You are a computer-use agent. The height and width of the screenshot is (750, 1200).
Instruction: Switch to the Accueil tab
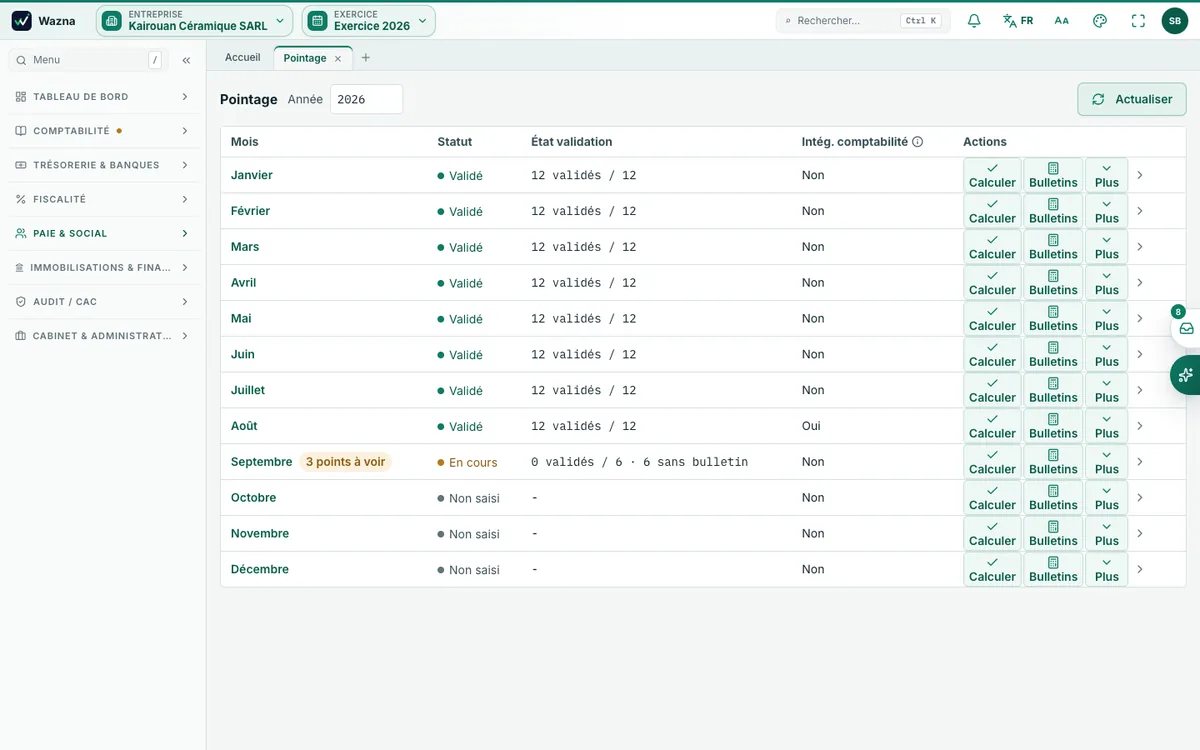(x=243, y=58)
